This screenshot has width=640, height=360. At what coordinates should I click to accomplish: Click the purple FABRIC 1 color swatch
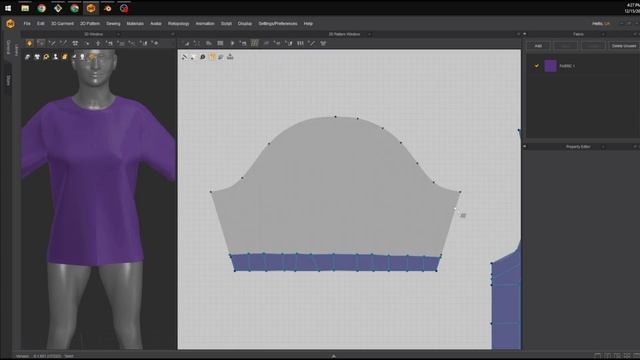[x=550, y=66]
